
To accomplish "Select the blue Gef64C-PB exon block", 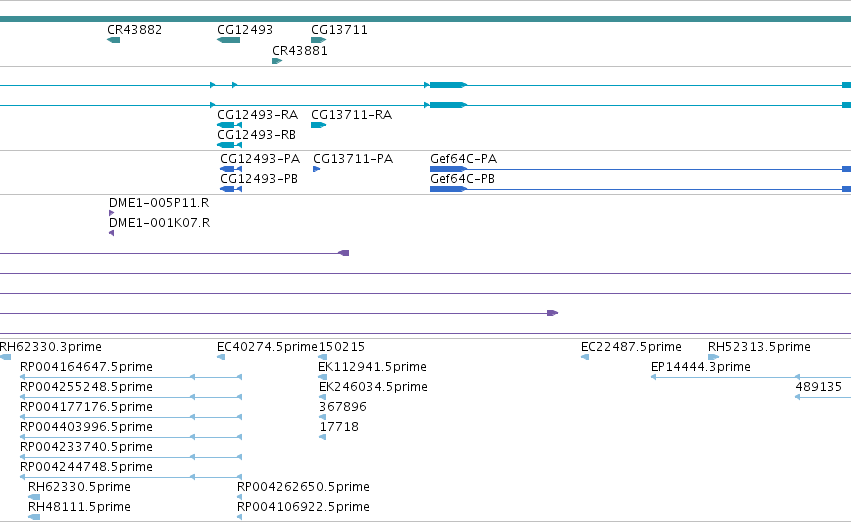I will tap(448, 189).
